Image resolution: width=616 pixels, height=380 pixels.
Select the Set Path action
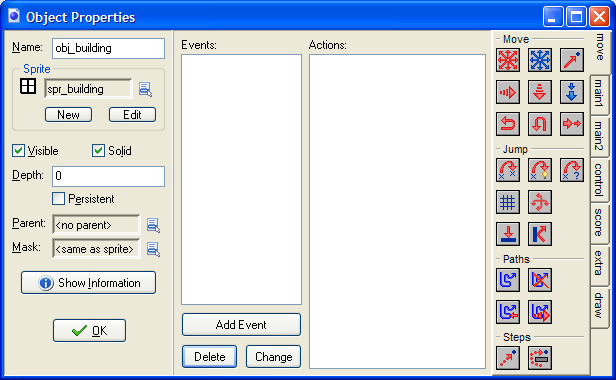point(508,280)
